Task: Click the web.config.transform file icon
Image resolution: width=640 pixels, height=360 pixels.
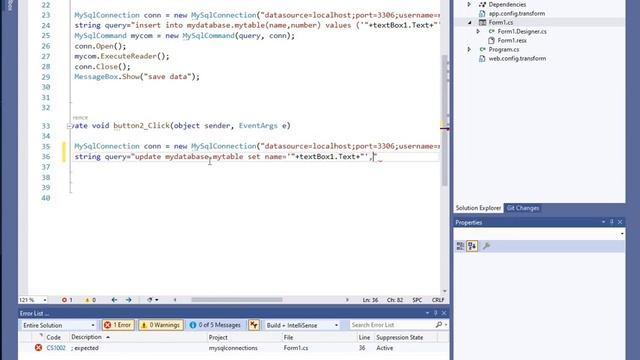Action: click(x=482, y=58)
